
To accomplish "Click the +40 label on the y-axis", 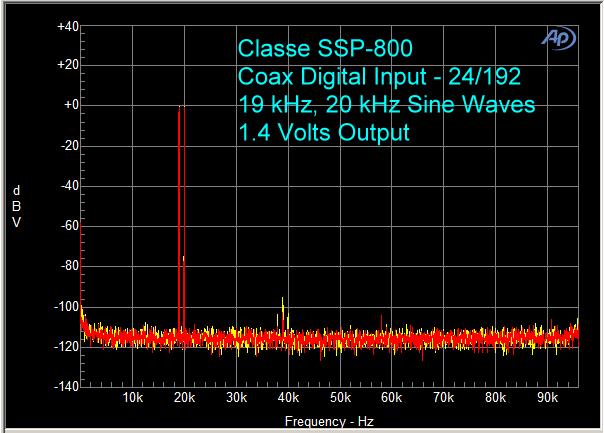I will (x=67, y=26).
